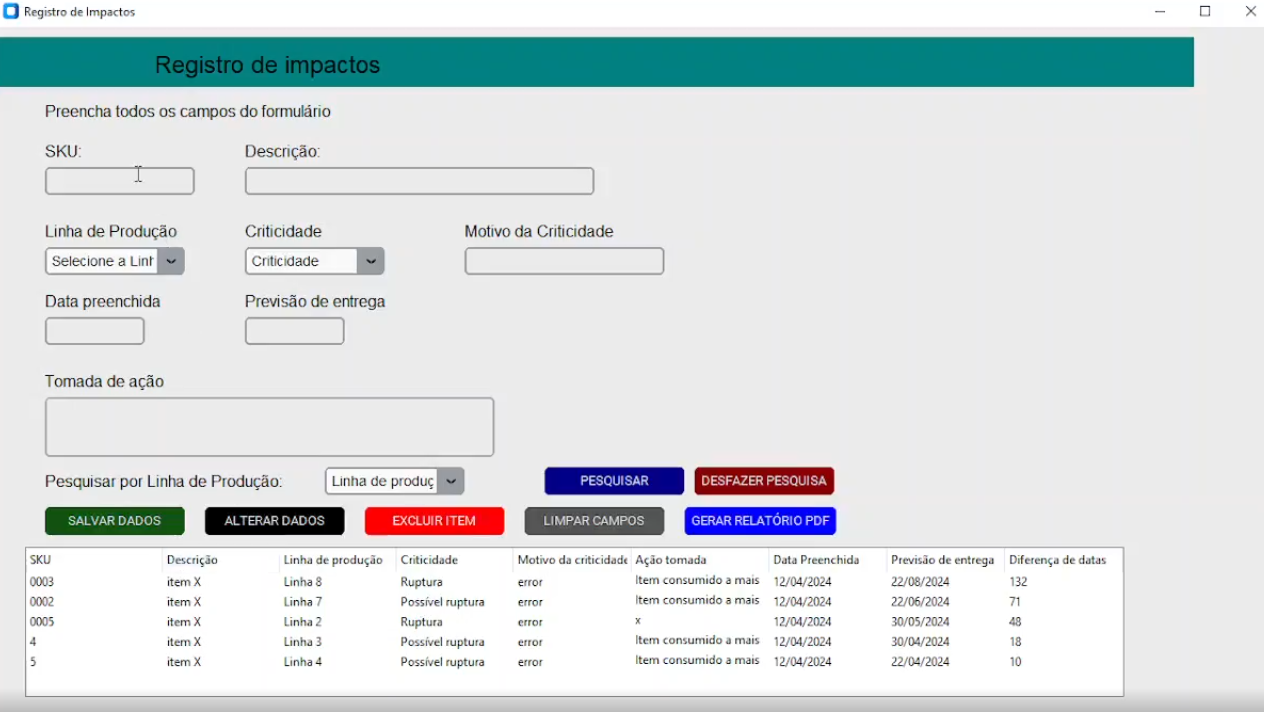This screenshot has height=712, width=1264.
Task: Click the Registro de Impactos app icon
Action: pos(11,12)
